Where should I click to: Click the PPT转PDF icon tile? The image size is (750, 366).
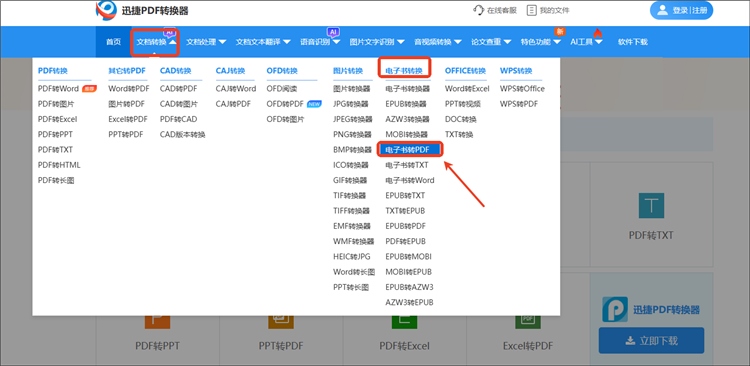pyautogui.click(x=281, y=322)
